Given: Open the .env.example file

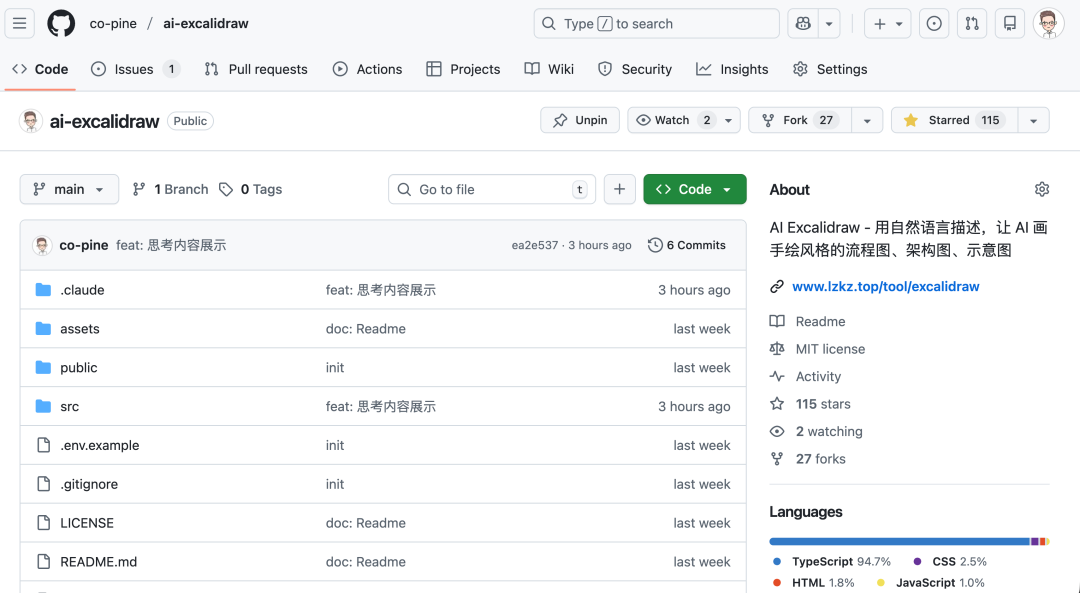Looking at the screenshot, I should (x=100, y=446).
